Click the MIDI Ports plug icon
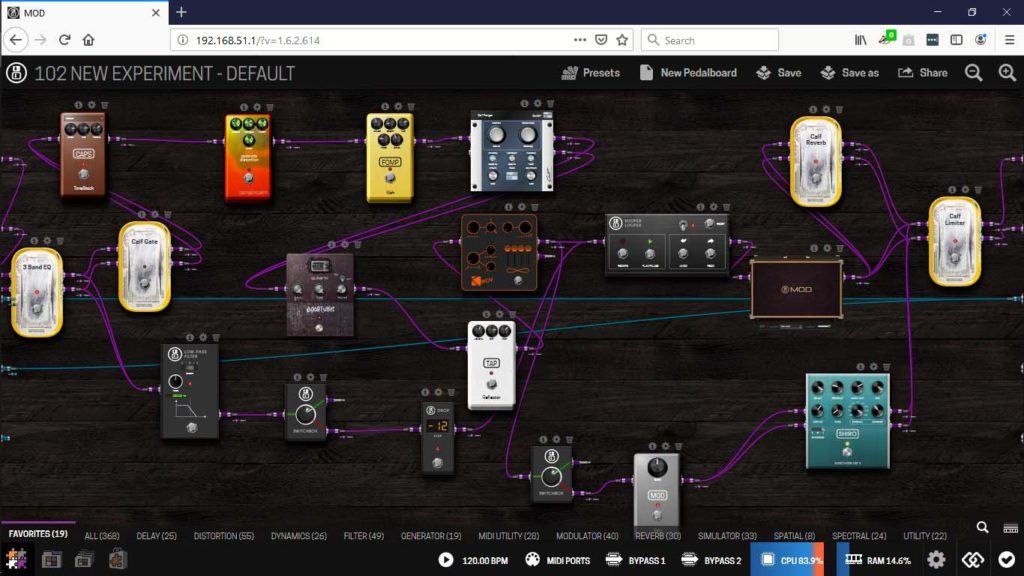The image size is (1024, 576). pyautogui.click(x=533, y=560)
